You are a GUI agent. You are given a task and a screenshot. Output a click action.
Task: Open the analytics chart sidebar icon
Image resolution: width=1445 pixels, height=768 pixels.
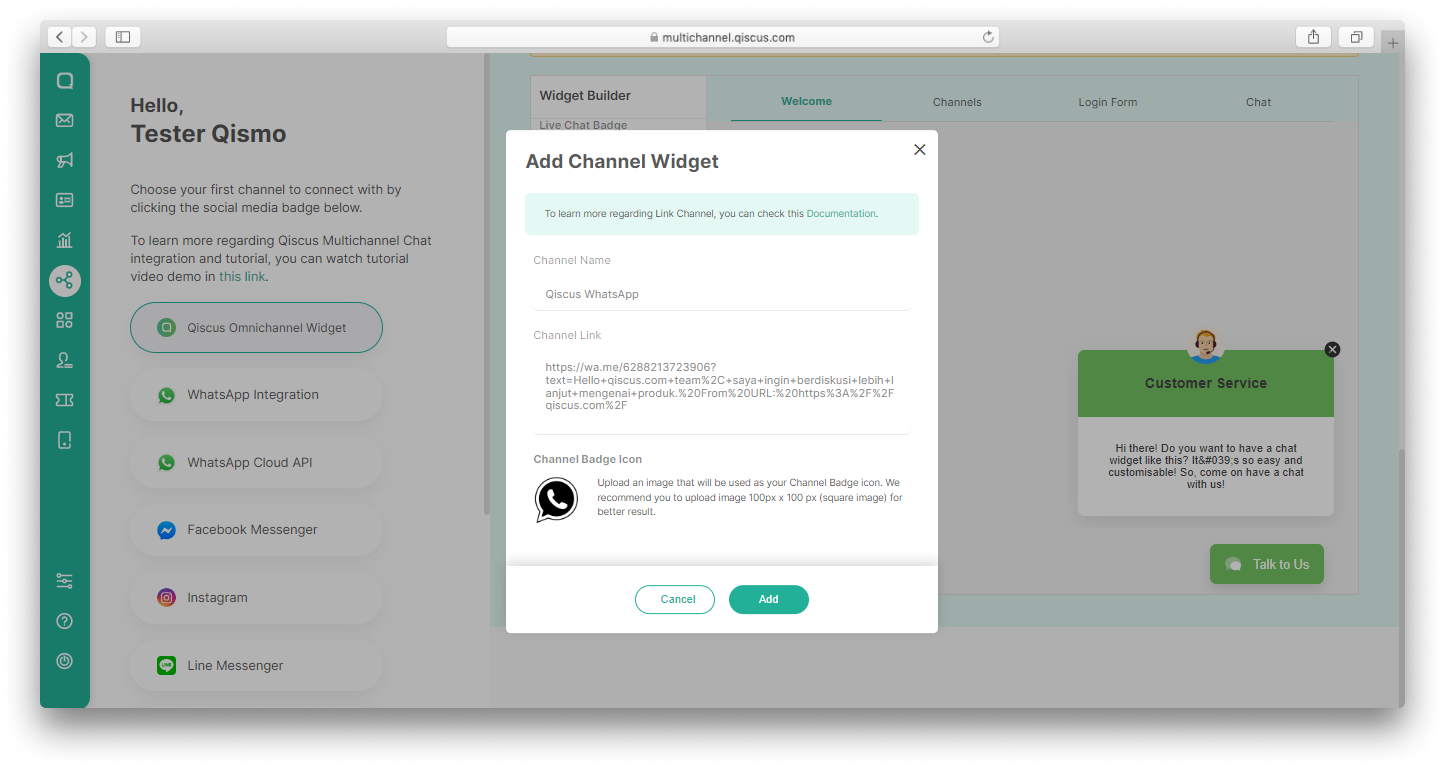pos(65,240)
